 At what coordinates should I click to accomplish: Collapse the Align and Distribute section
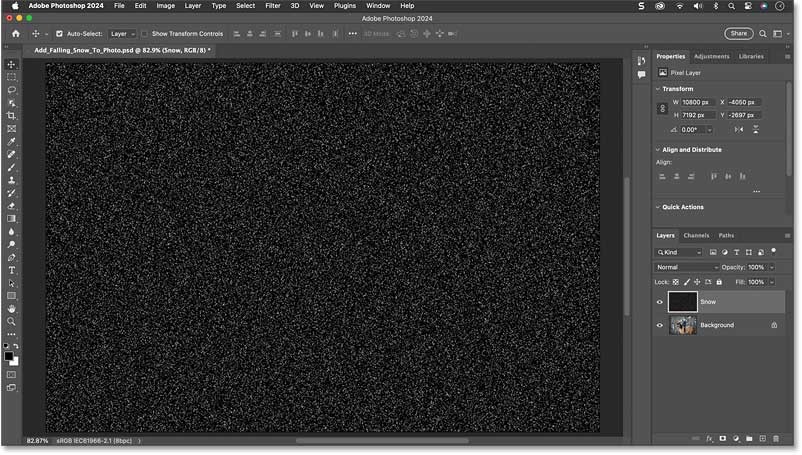(658, 150)
